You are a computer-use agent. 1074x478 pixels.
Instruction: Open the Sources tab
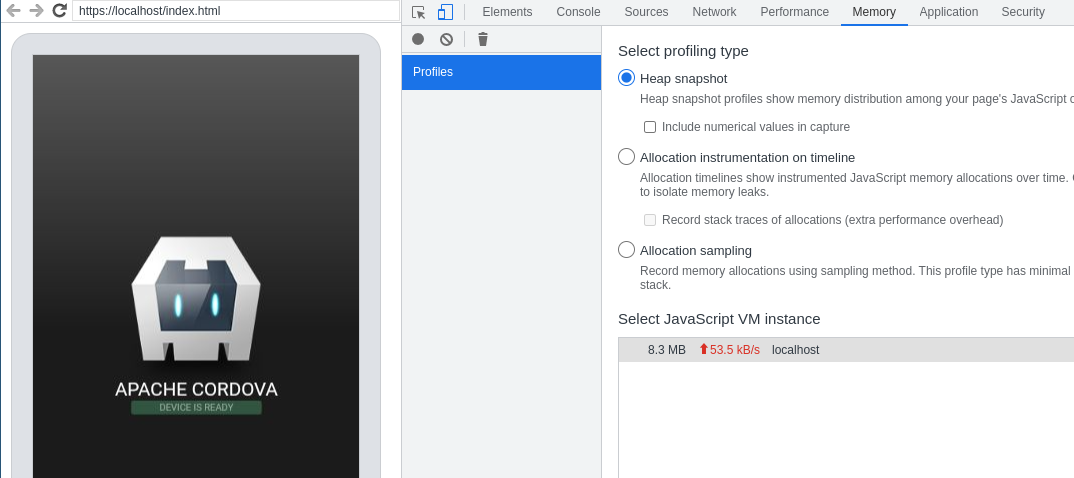[x=646, y=12]
